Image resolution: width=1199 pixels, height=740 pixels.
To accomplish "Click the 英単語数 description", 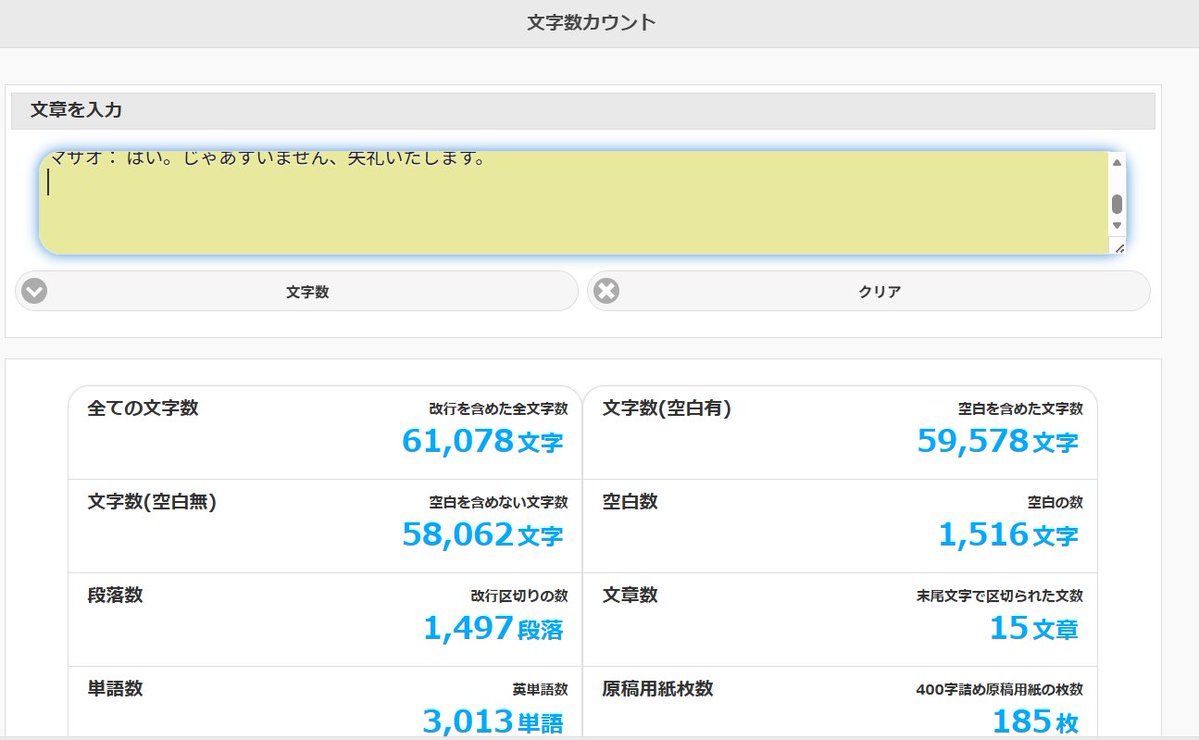I will [x=541, y=690].
